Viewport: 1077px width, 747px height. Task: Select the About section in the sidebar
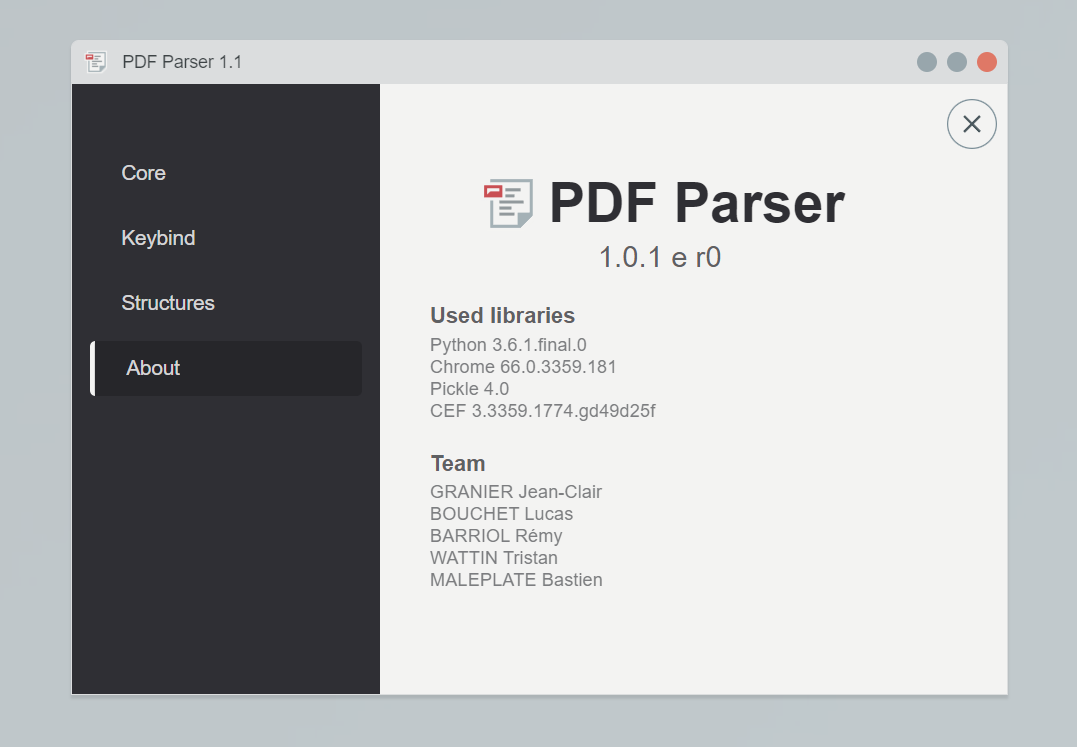pyautogui.click(x=152, y=368)
